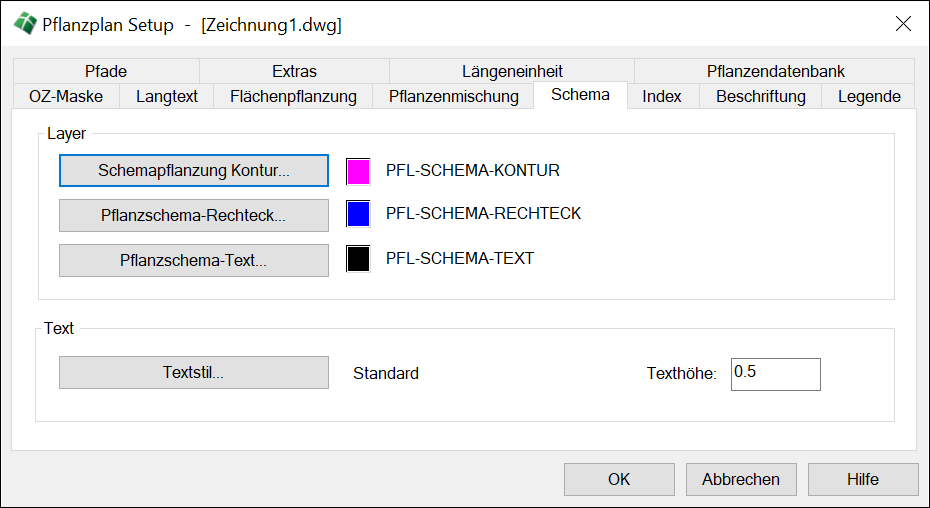The height and width of the screenshot is (508, 930).
Task: Choose a text style via Textstil button
Action: (x=194, y=373)
